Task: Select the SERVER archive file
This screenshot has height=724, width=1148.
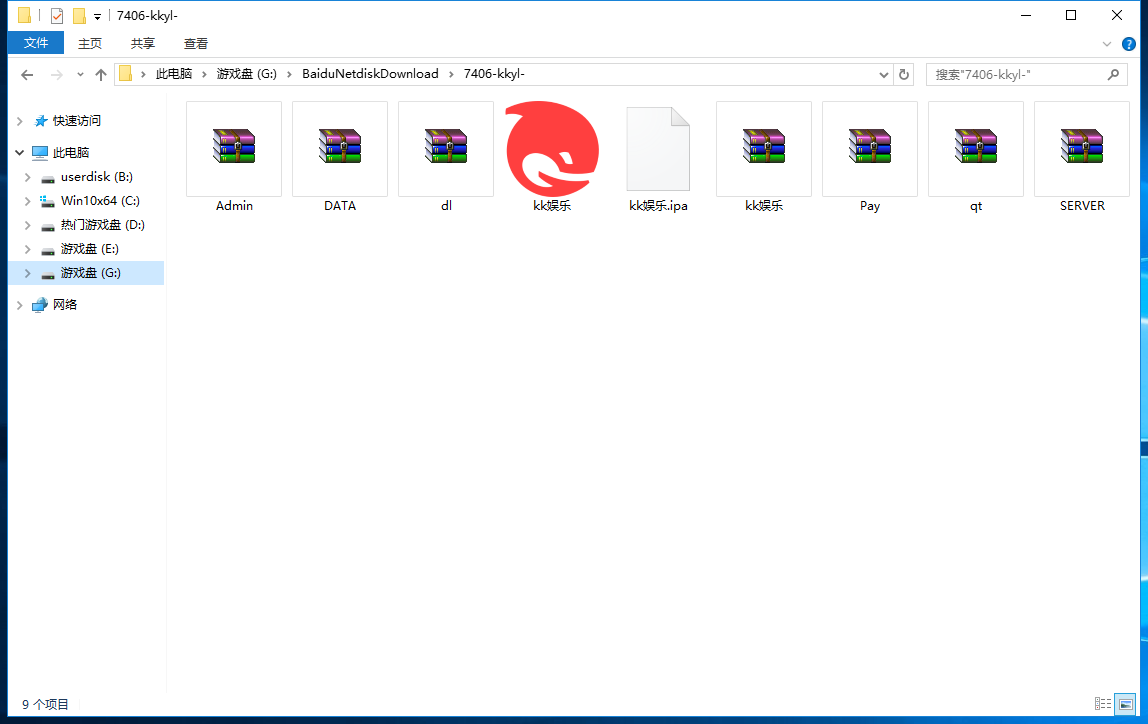Action: (x=1082, y=148)
